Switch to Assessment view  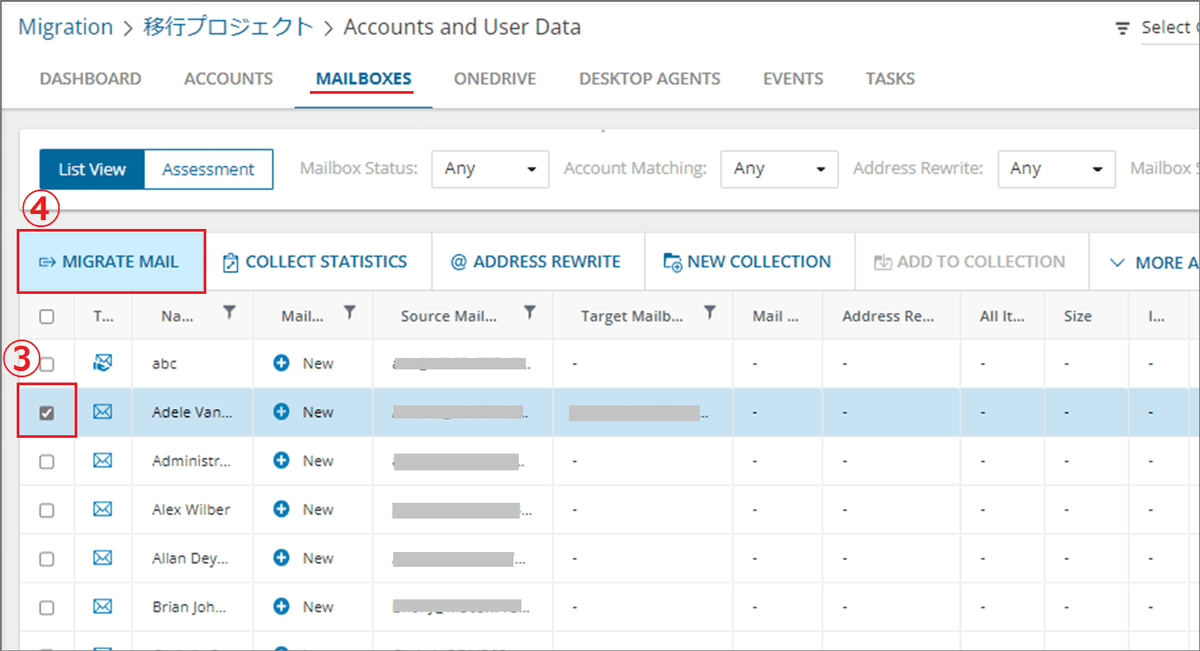tap(208, 169)
